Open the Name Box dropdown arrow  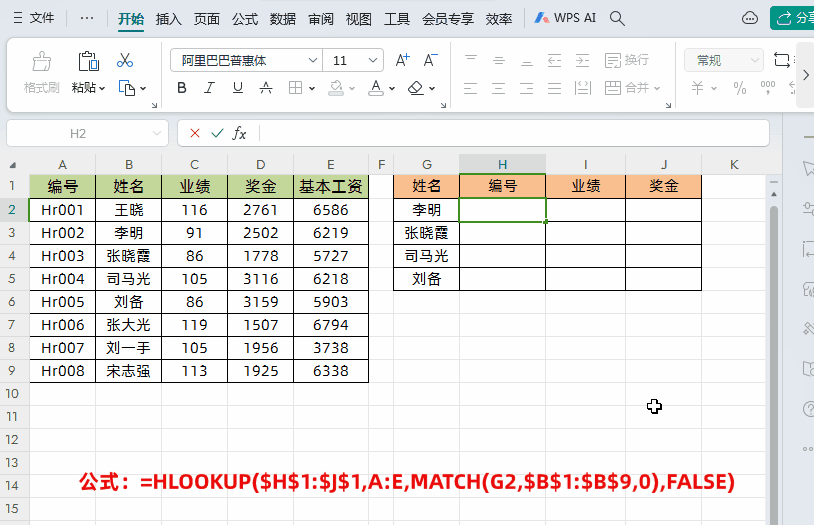coord(157,133)
